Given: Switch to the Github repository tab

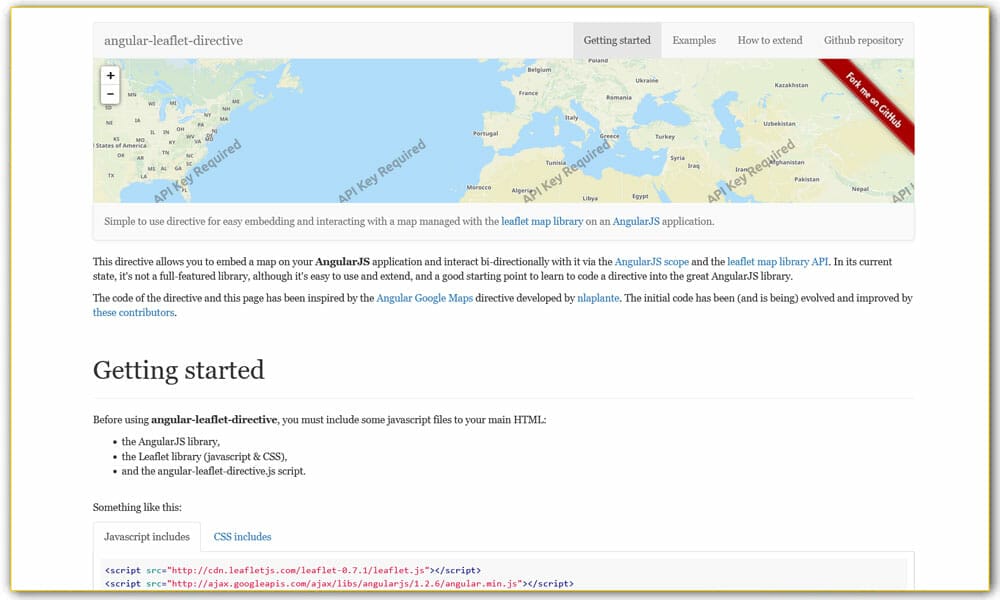Looking at the screenshot, I should [863, 40].
